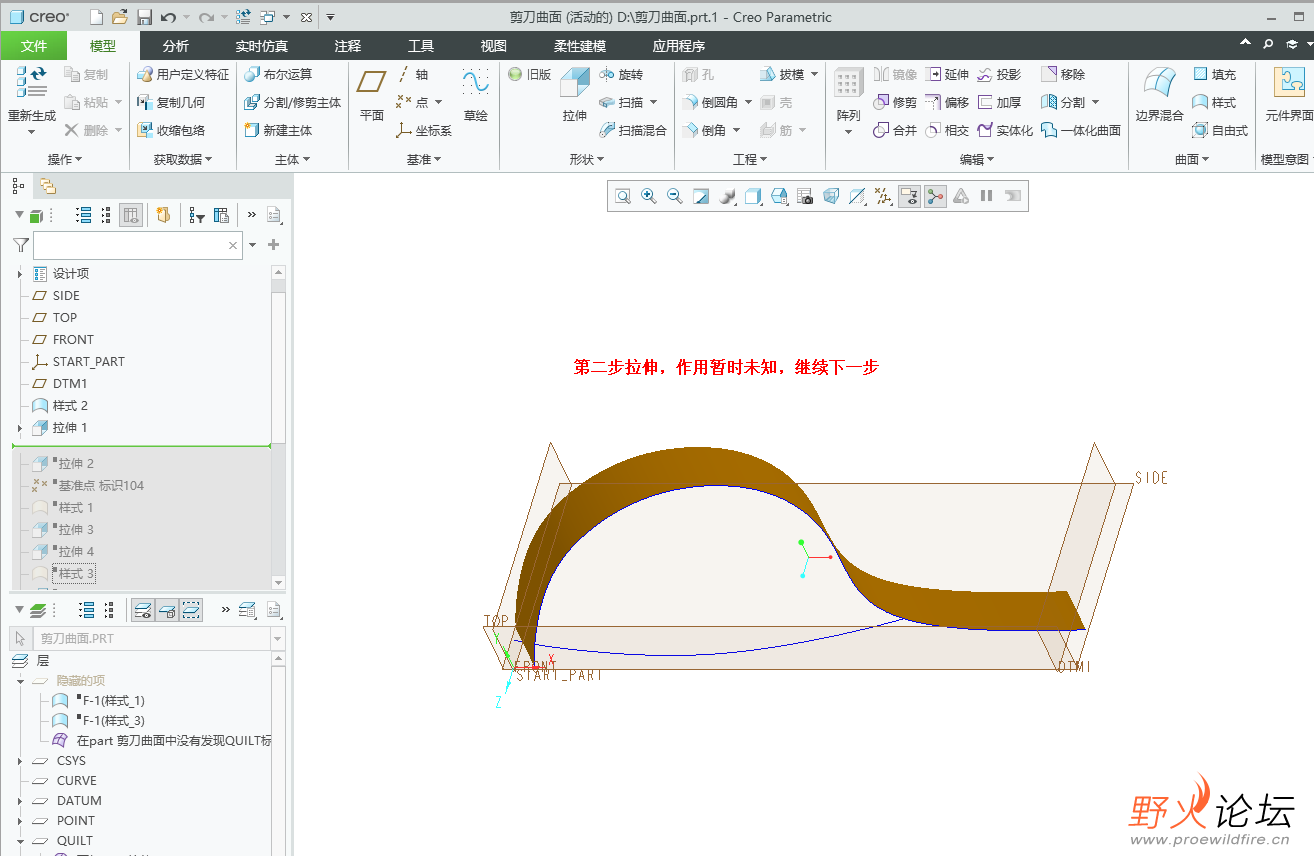
Task: Toggle the model tree columns display button
Action: pos(131,215)
